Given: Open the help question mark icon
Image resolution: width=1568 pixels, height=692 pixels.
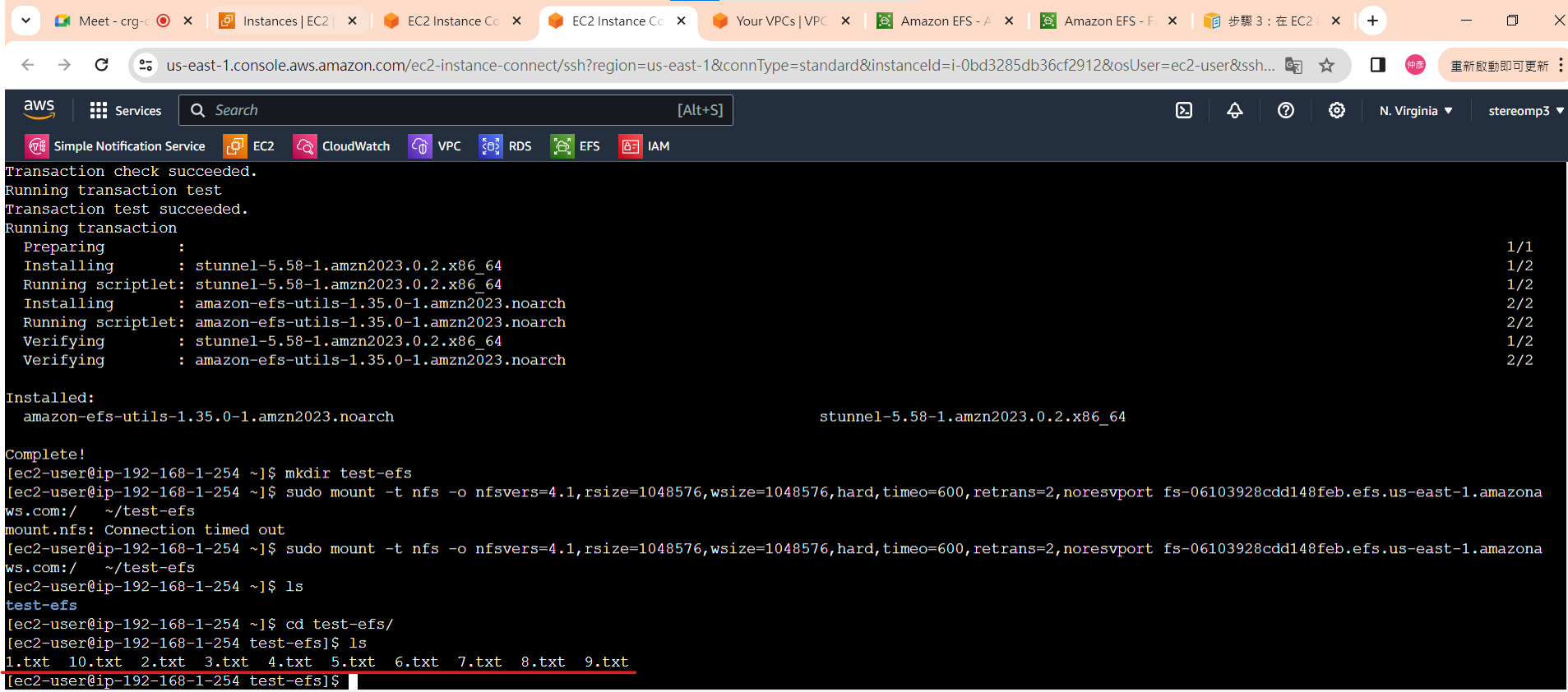Looking at the screenshot, I should (x=1286, y=110).
